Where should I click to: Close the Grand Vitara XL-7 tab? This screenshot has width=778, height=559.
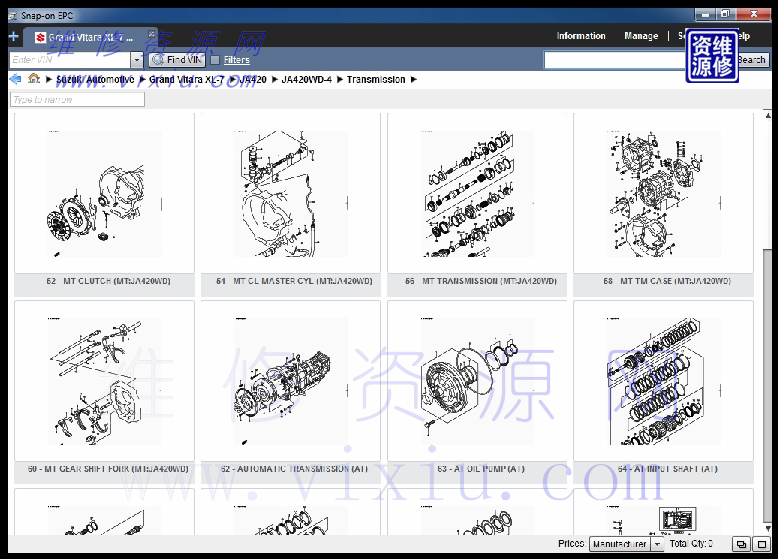pyautogui.click(x=151, y=34)
